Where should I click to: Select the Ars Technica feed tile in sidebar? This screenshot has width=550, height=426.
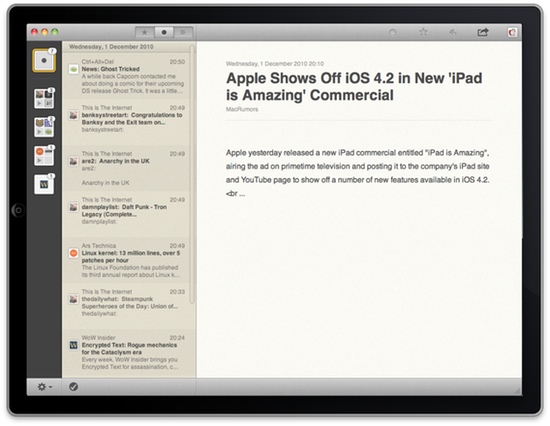click(x=44, y=156)
